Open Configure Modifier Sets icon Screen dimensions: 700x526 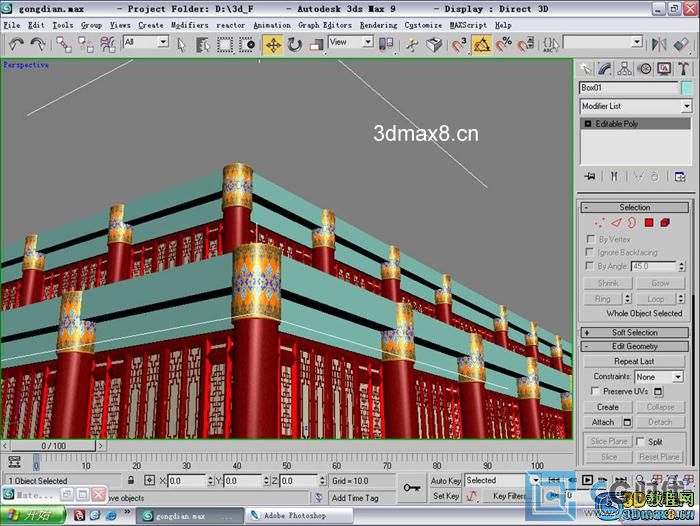point(680,177)
